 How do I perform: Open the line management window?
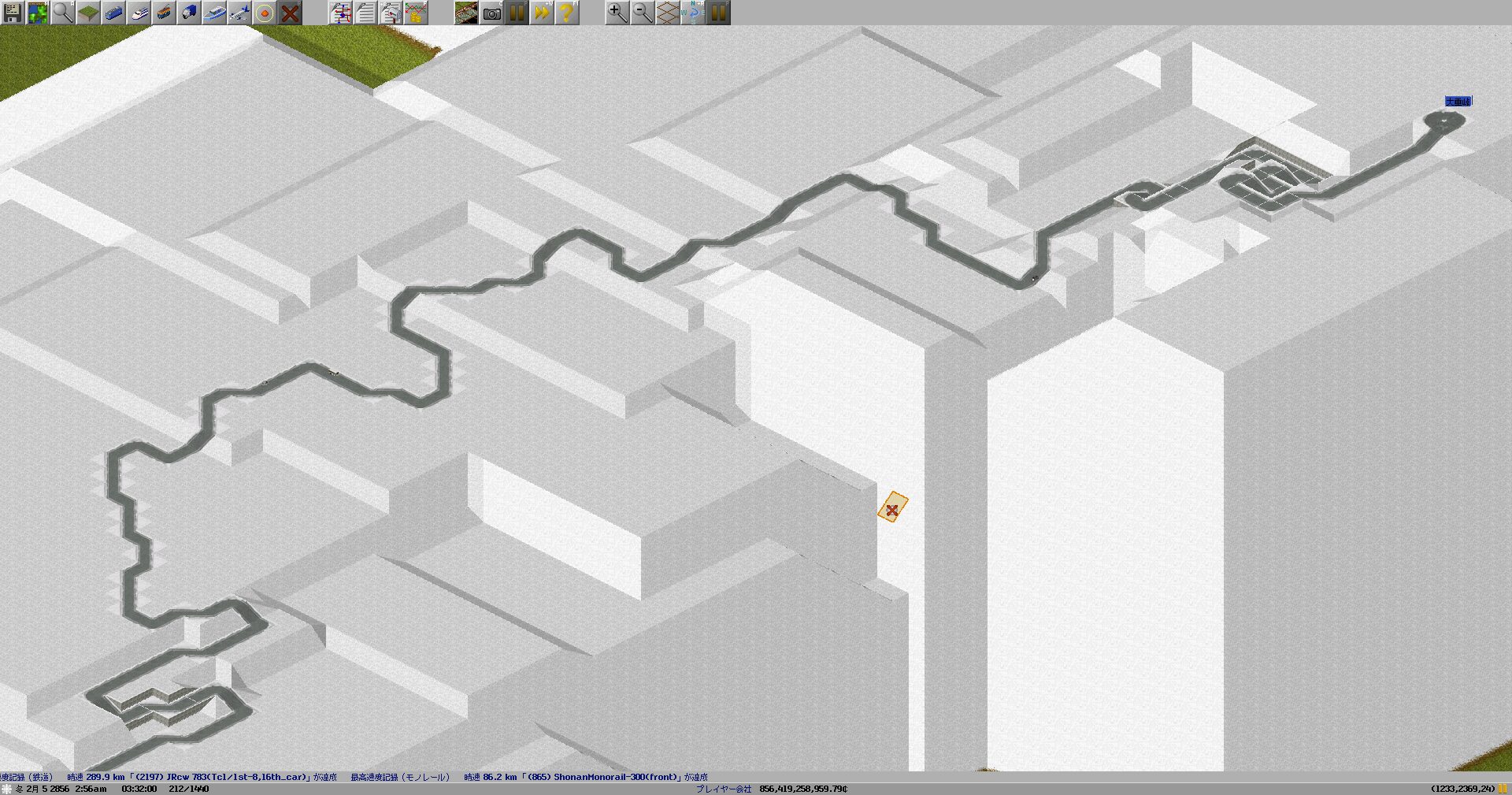pyautogui.click(x=340, y=13)
